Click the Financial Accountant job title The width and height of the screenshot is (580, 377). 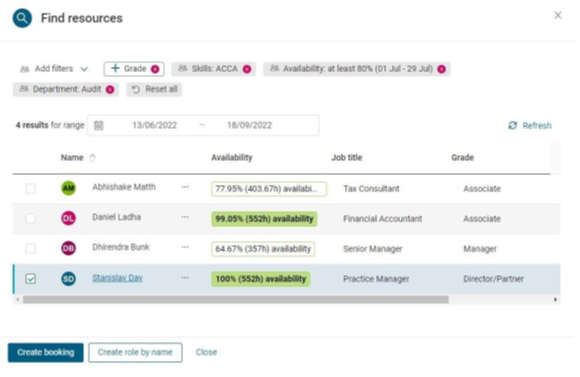pyautogui.click(x=382, y=219)
